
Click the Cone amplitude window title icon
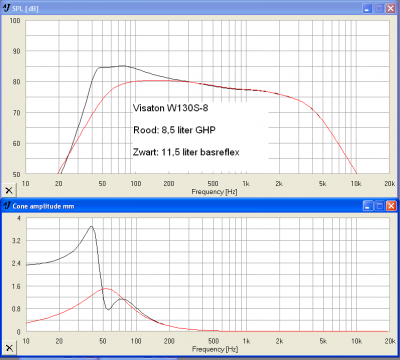(x=6, y=206)
